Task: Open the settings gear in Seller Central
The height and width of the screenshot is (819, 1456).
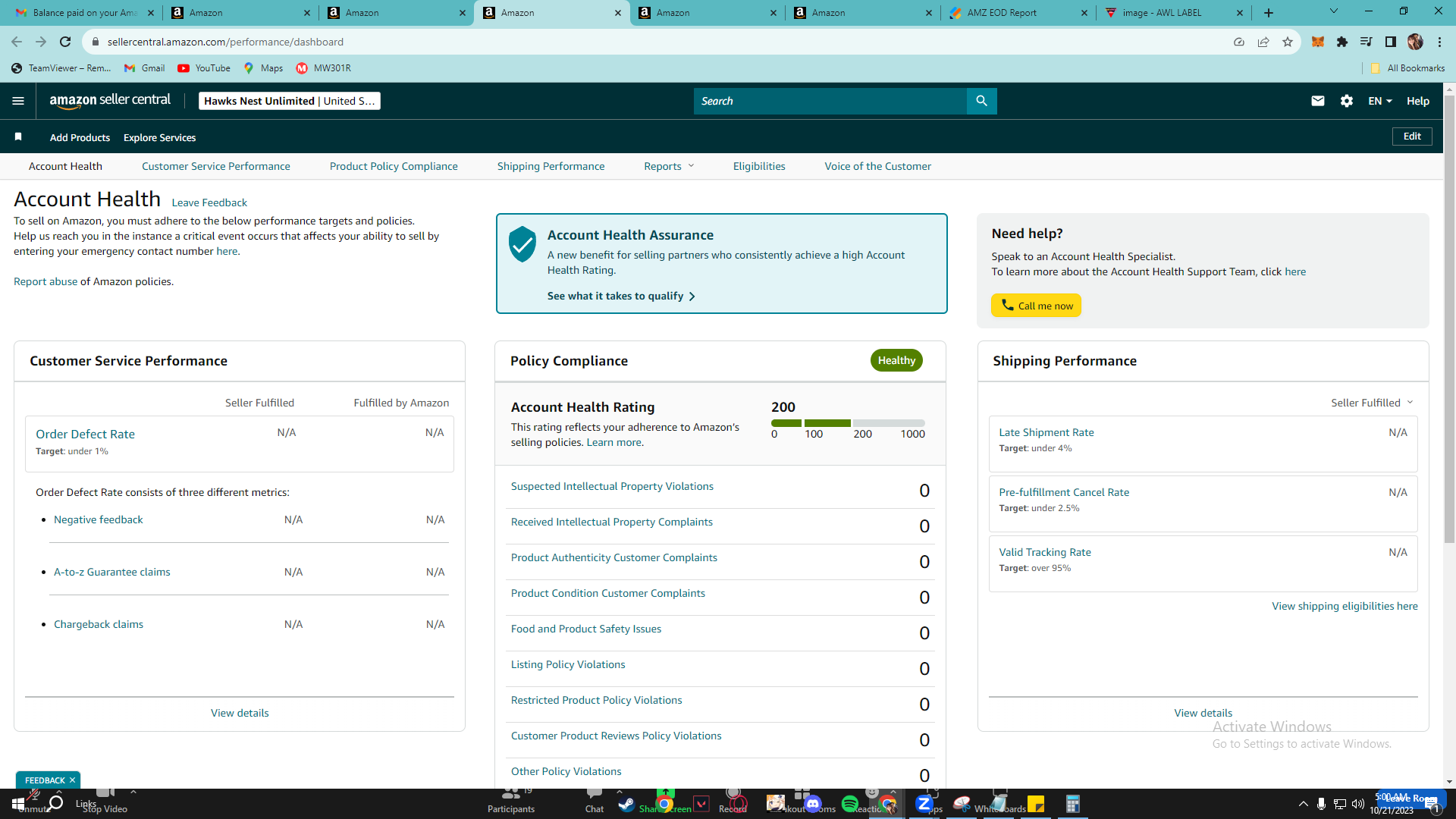Action: click(1347, 101)
